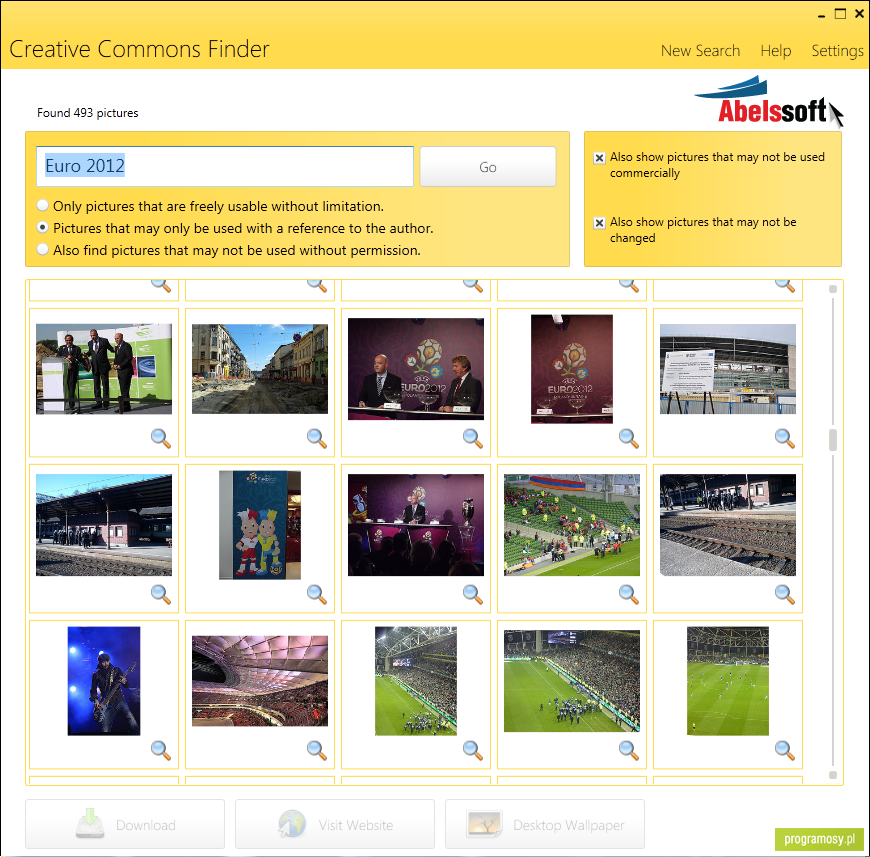Image resolution: width=870 pixels, height=857 pixels.
Task: Select the three men at podium thumbnail
Action: pos(104,369)
